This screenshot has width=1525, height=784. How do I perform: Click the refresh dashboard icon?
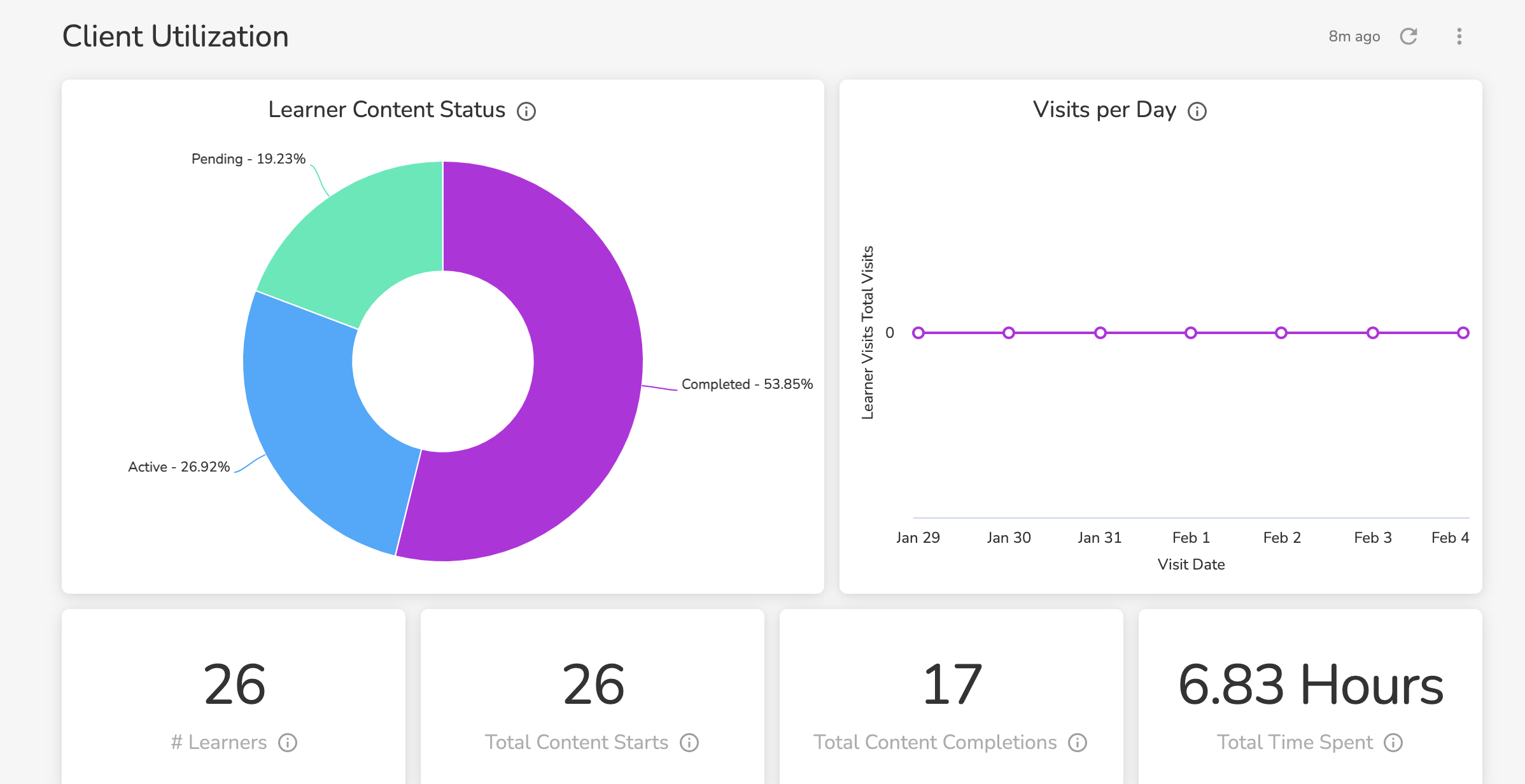(x=1409, y=36)
